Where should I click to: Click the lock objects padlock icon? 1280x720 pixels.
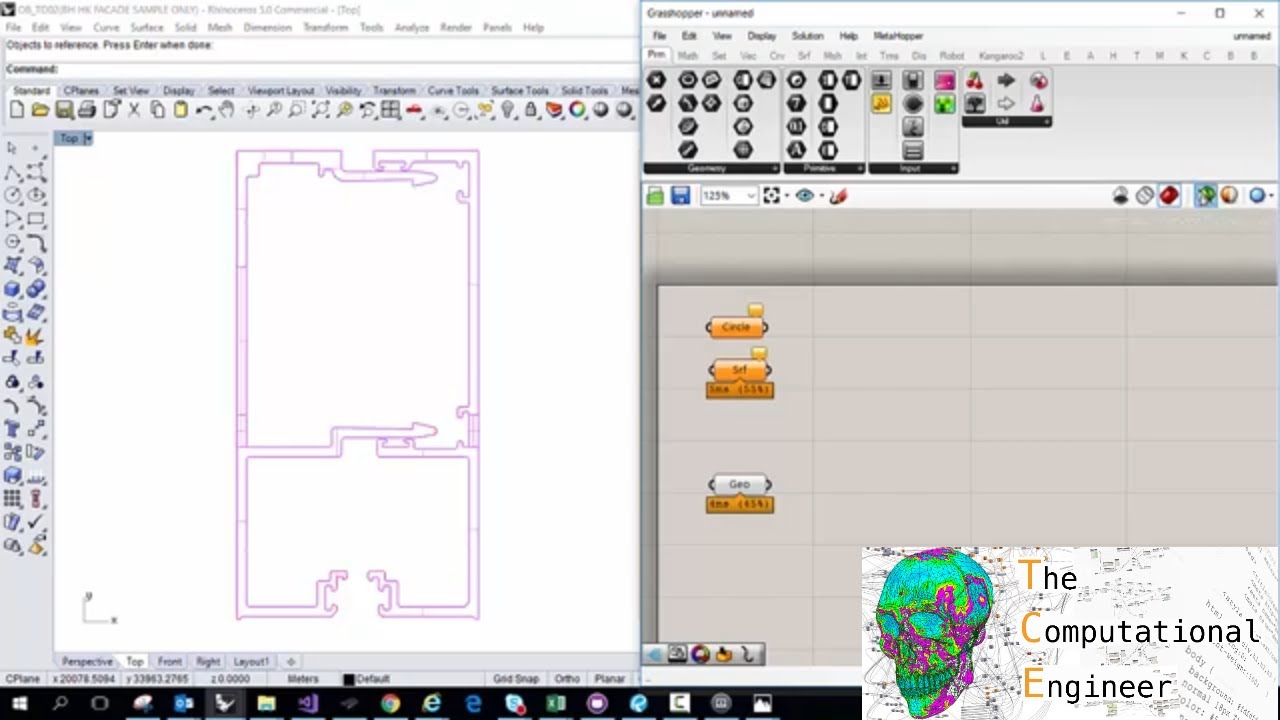[531, 110]
